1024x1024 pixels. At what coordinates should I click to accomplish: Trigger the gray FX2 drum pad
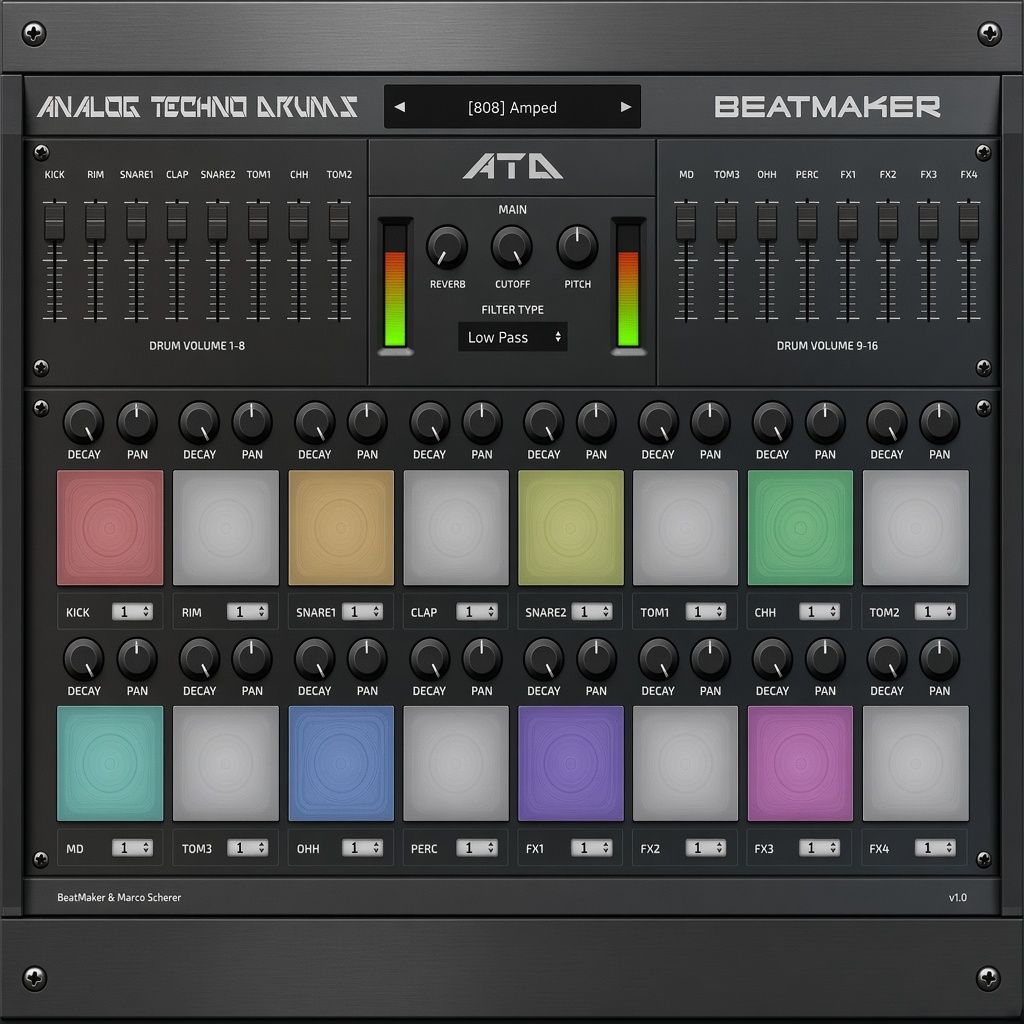pyautogui.click(x=686, y=763)
